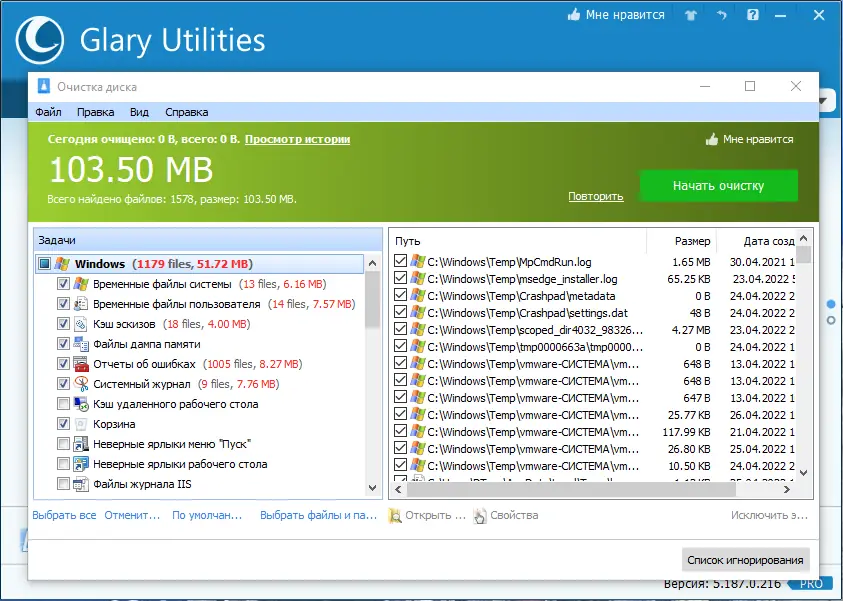
Task: Sort by the Дата созд column header
Action: click(x=756, y=241)
